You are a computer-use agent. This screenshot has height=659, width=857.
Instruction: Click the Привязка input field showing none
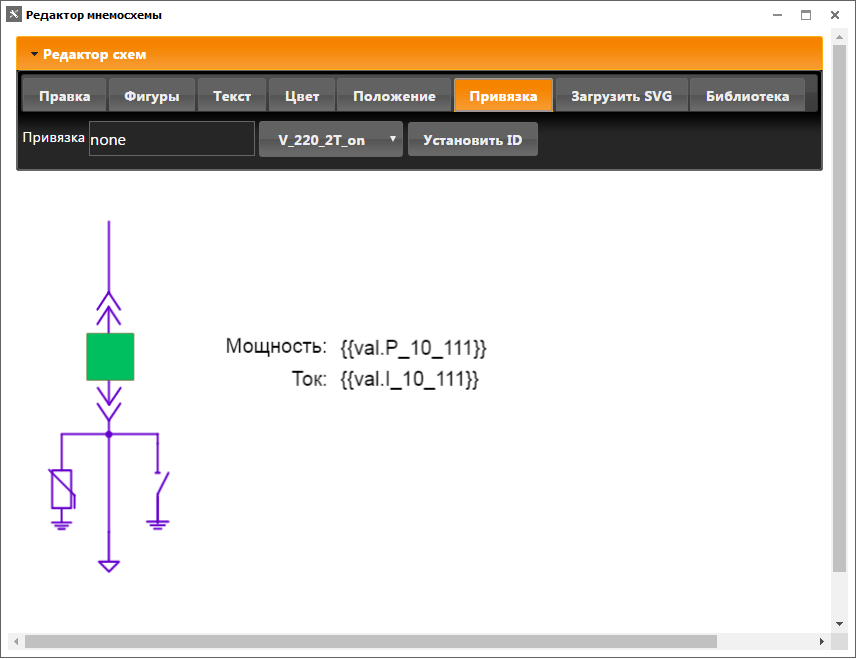[x=170, y=139]
